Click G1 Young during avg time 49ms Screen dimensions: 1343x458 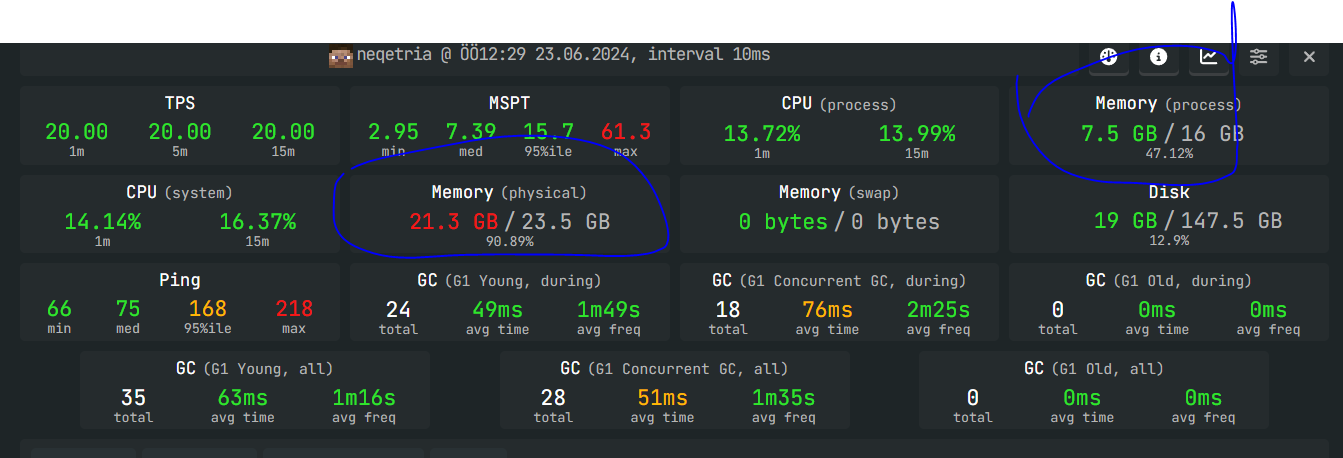[499, 310]
